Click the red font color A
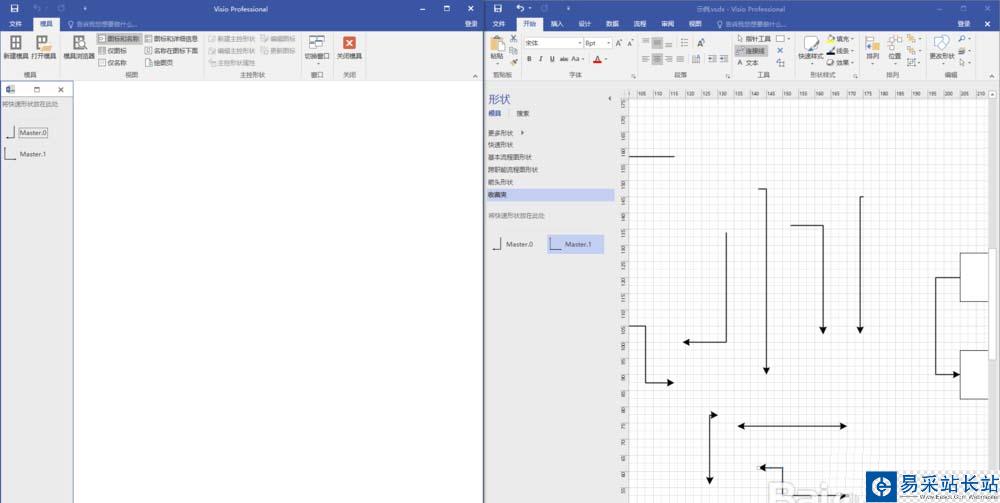Image resolution: width=1000 pixels, height=503 pixels. click(598, 59)
